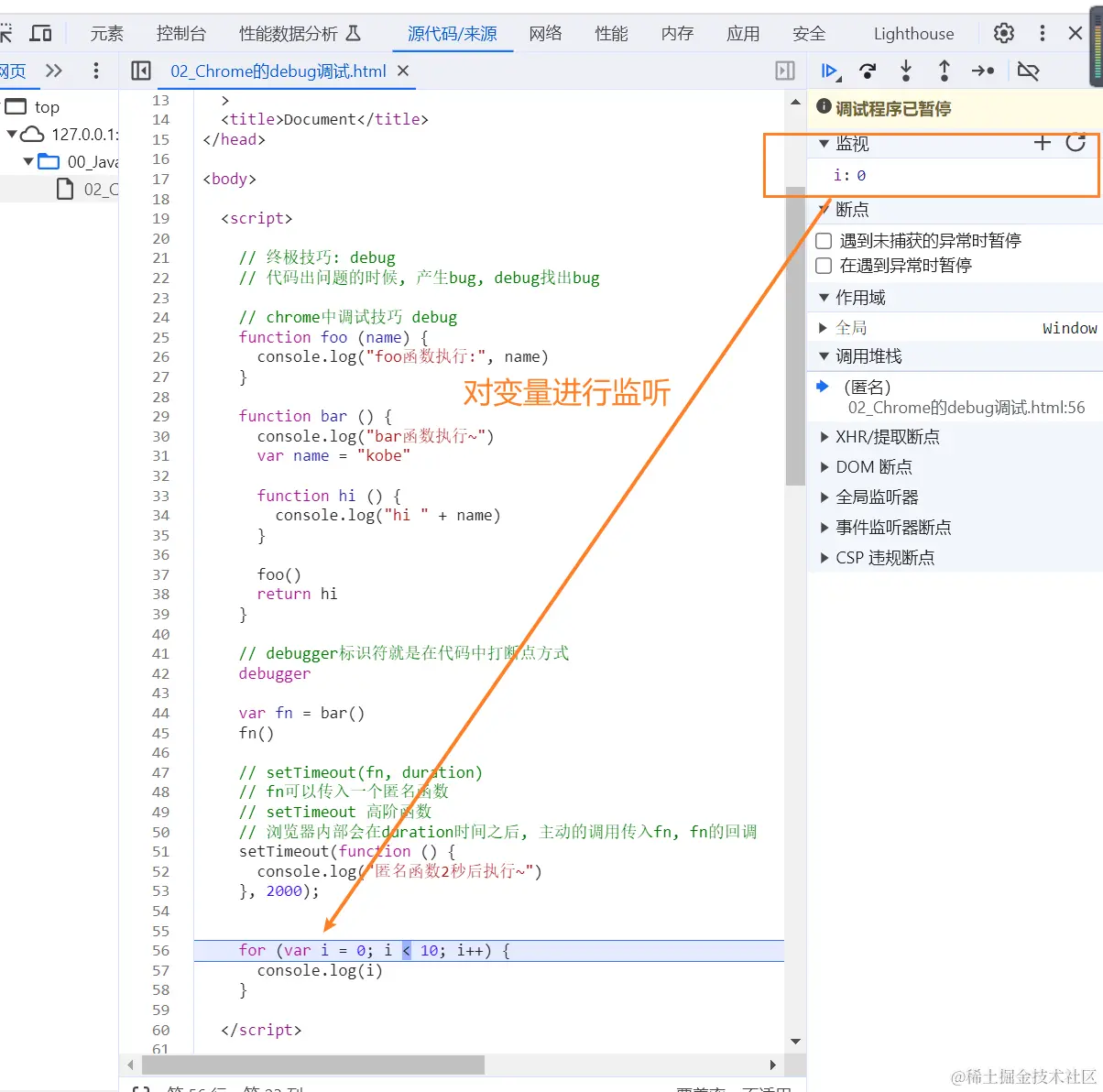
Task: Collapse the 127.0.0.1 tree node
Action: [x=12, y=134]
